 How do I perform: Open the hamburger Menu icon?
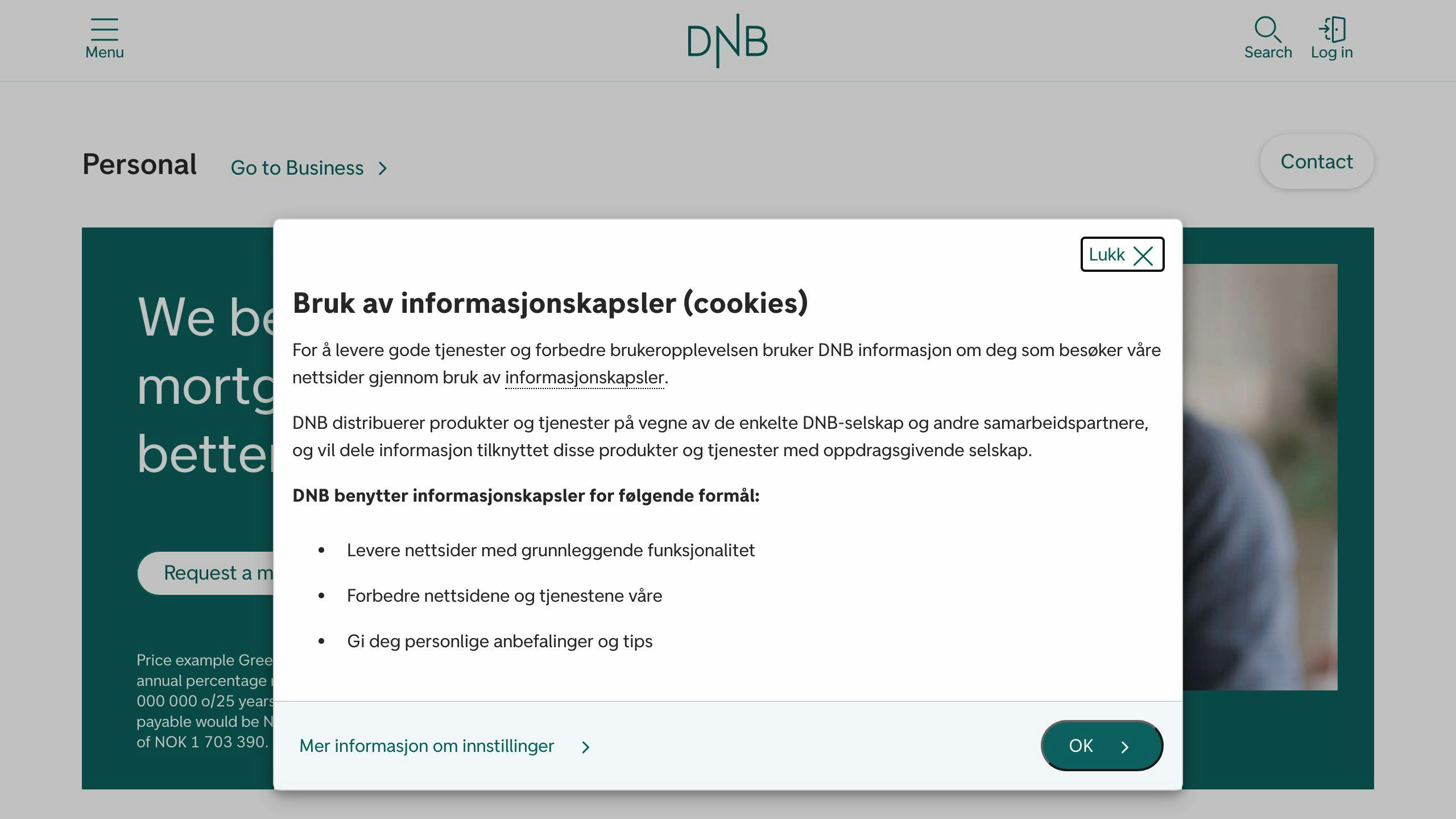tap(105, 39)
